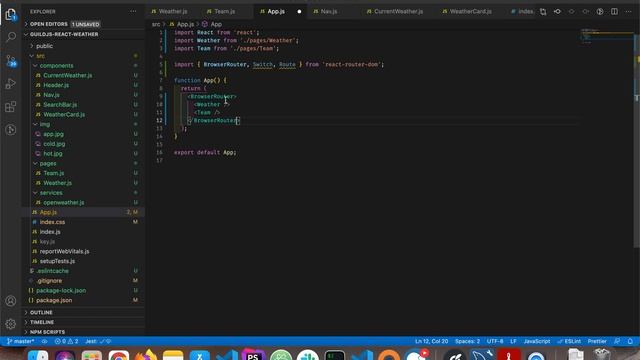Screen dimensions: 640x360
Task: Collapse the img folder
Action: point(83,124)
